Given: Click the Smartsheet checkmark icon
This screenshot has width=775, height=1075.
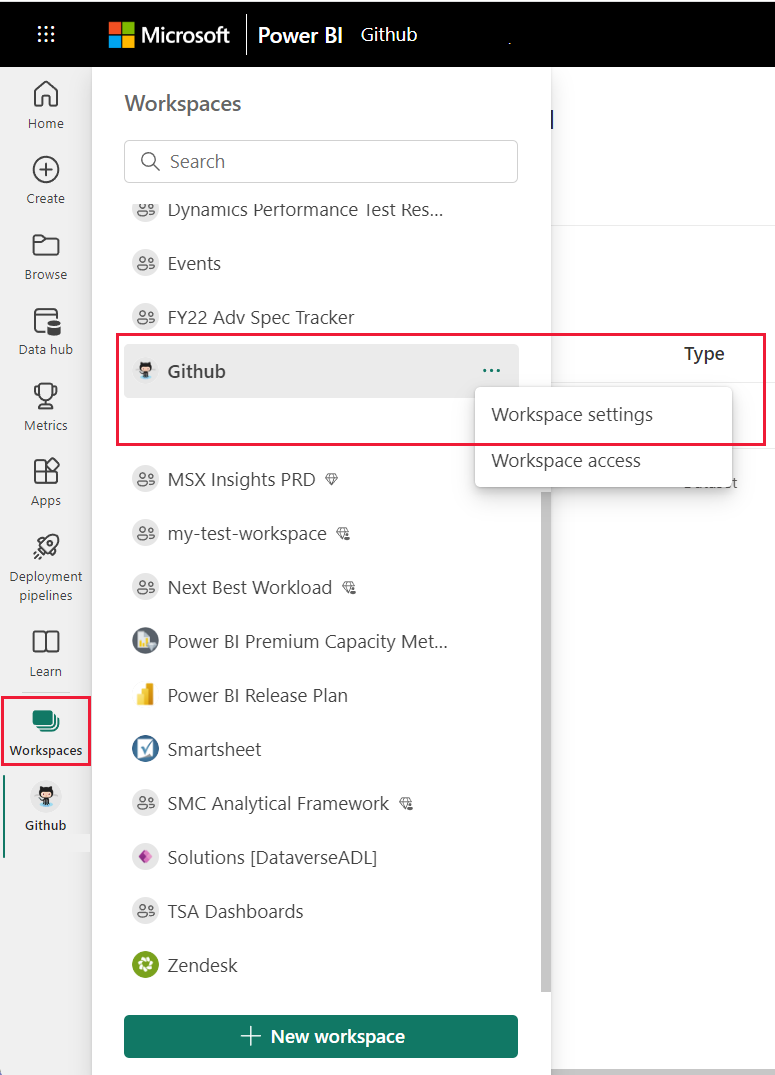Looking at the screenshot, I should (x=145, y=749).
